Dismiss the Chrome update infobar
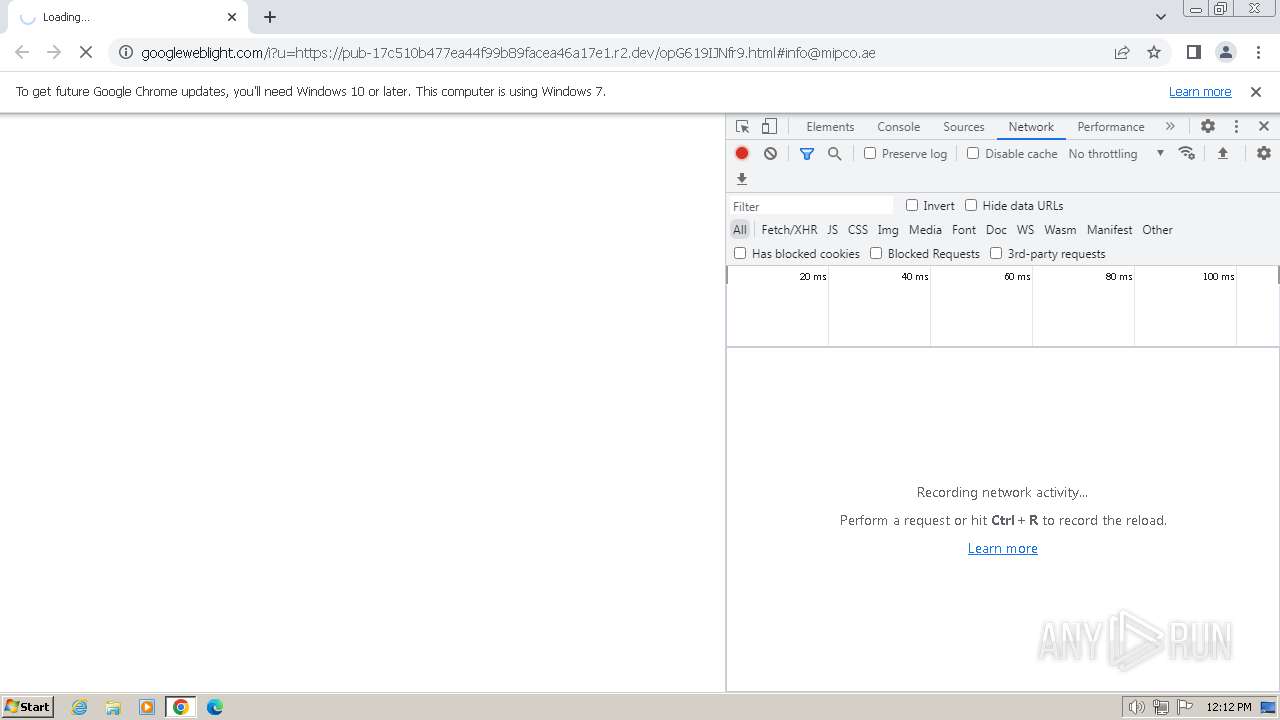1280x720 pixels. click(1256, 92)
